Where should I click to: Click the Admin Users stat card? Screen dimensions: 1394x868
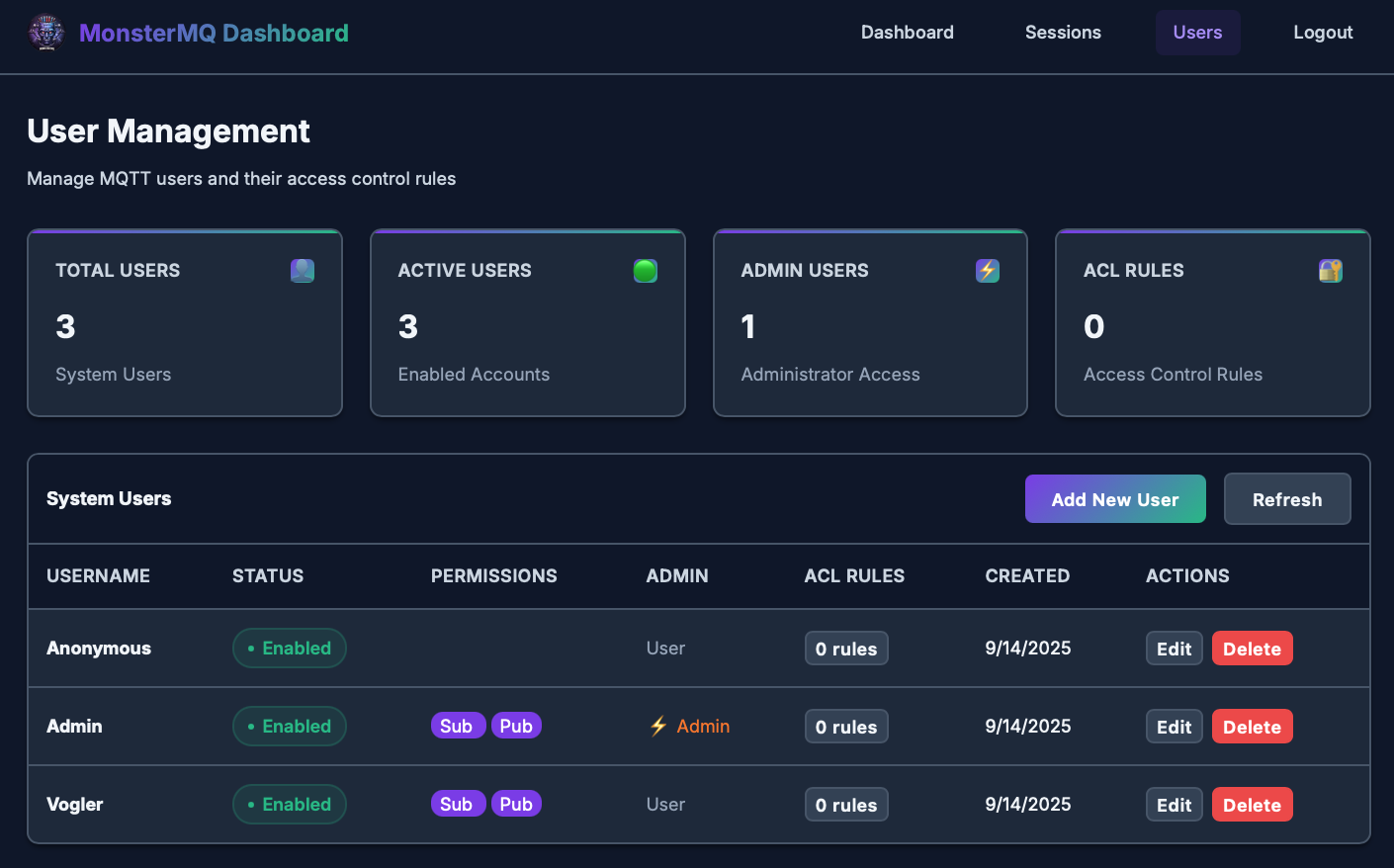click(x=870, y=323)
